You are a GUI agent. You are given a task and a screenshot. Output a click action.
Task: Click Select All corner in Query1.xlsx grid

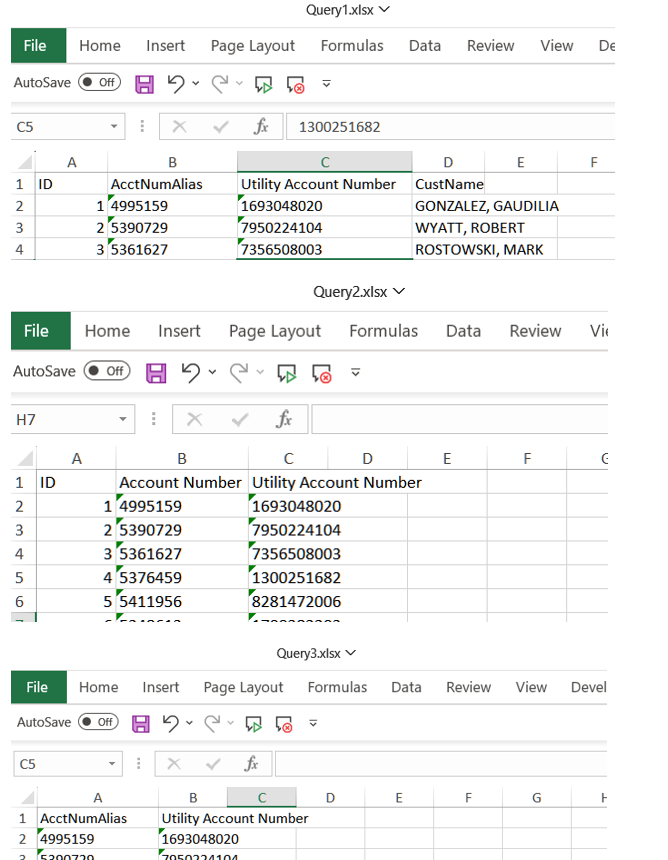[25, 162]
